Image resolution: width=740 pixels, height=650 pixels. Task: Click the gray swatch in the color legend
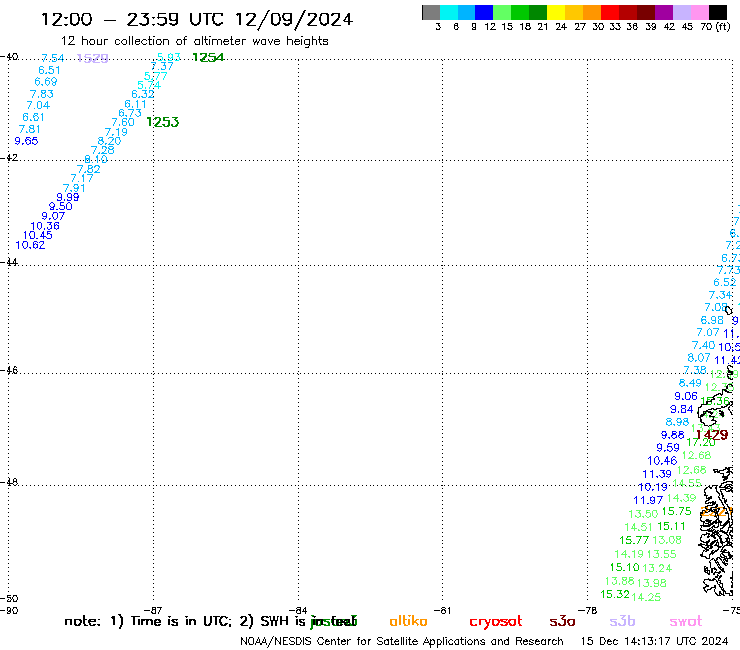point(431,12)
